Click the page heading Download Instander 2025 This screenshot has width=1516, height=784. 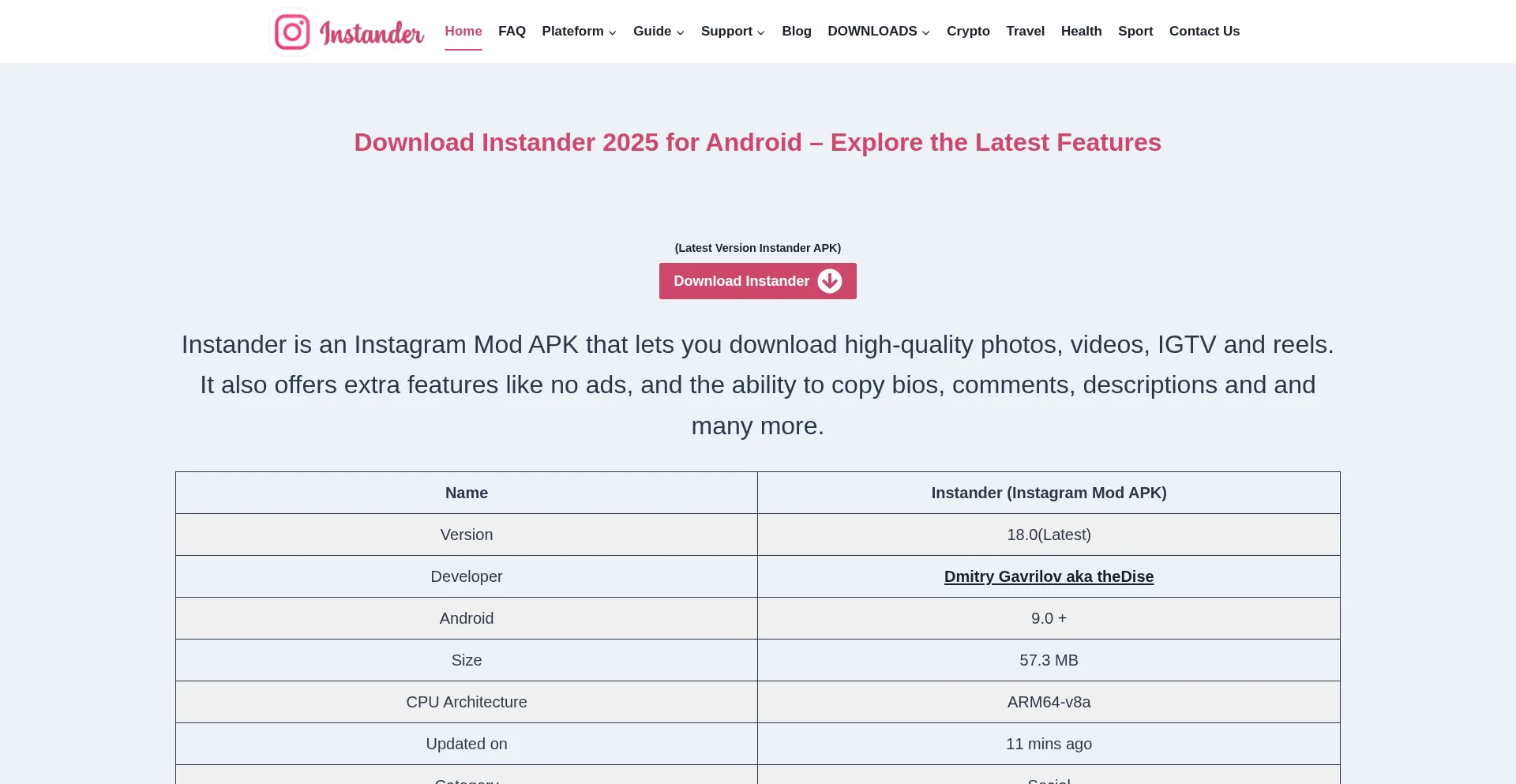[x=758, y=142]
